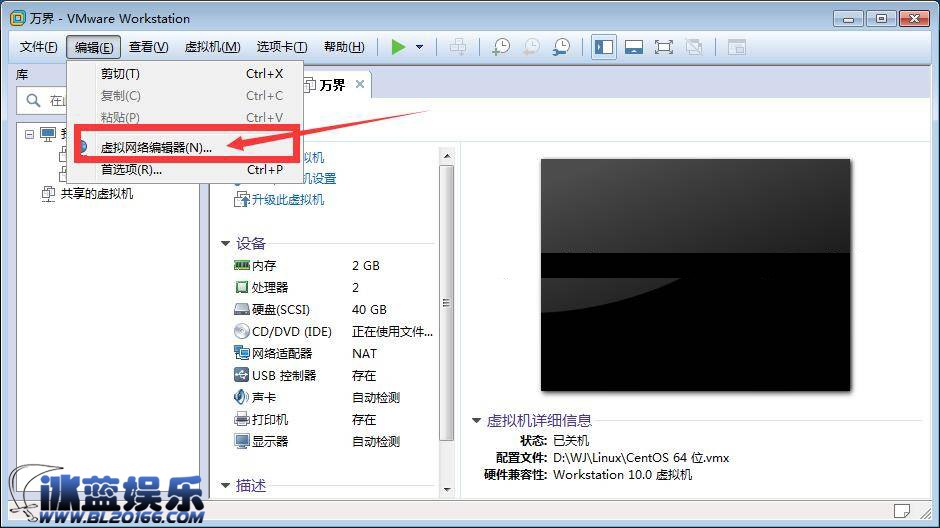Click the NAT network adapter value

pyautogui.click(x=364, y=354)
